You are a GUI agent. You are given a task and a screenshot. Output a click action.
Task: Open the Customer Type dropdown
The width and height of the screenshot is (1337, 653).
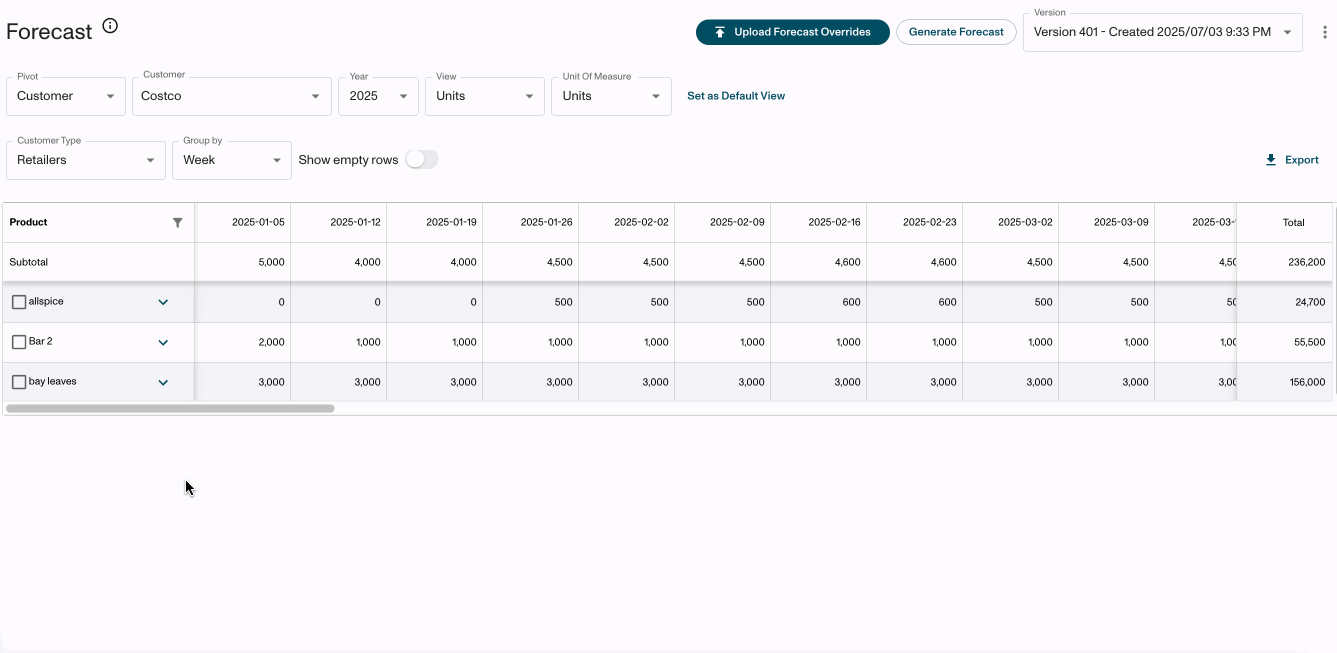pos(86,160)
